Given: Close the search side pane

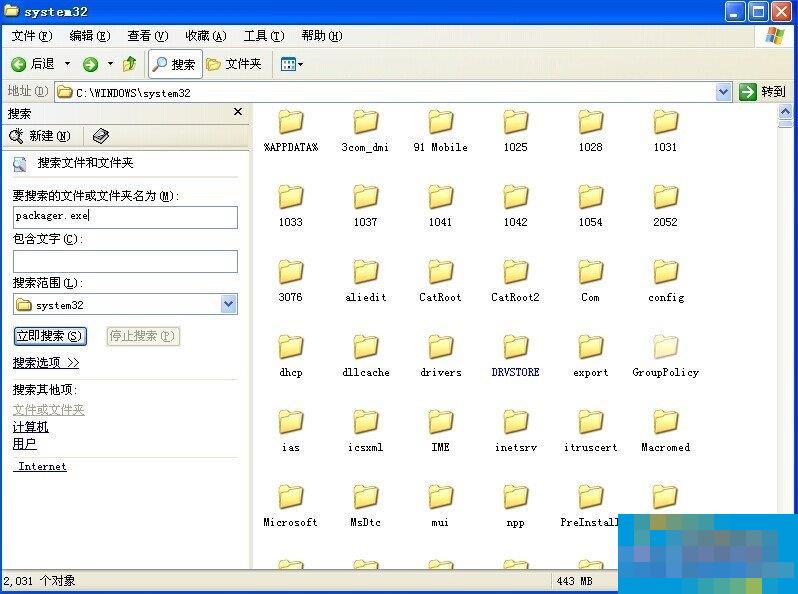Looking at the screenshot, I should click(238, 111).
